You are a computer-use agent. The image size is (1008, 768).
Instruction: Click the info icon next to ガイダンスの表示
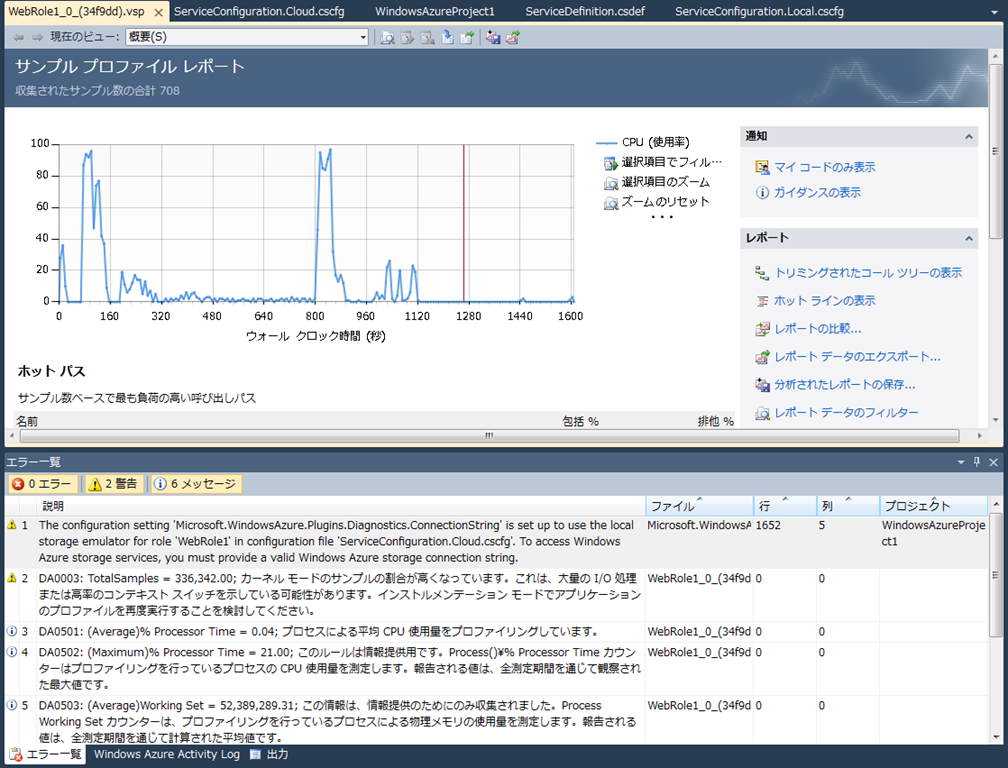coord(762,192)
